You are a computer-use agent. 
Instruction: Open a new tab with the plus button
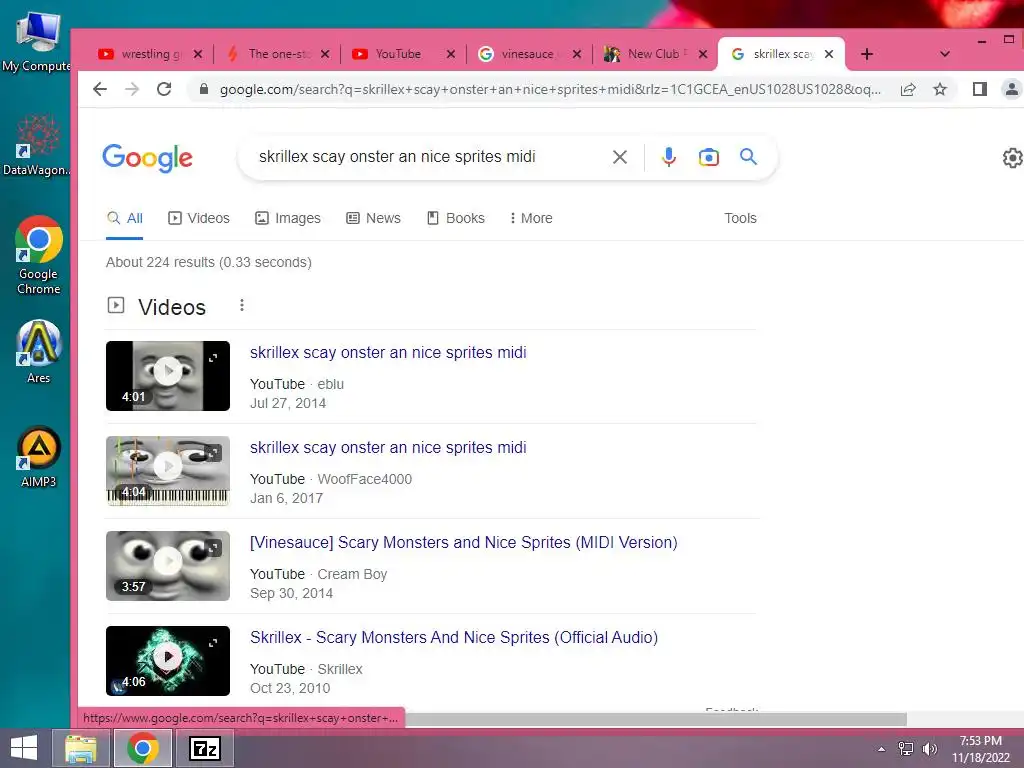[x=867, y=54]
